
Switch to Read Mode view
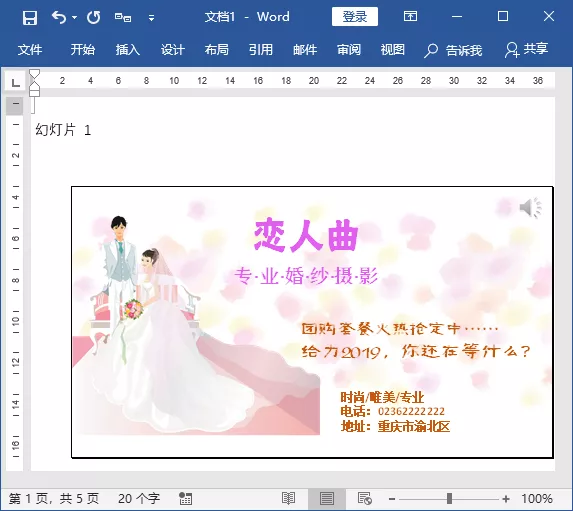(x=288, y=499)
